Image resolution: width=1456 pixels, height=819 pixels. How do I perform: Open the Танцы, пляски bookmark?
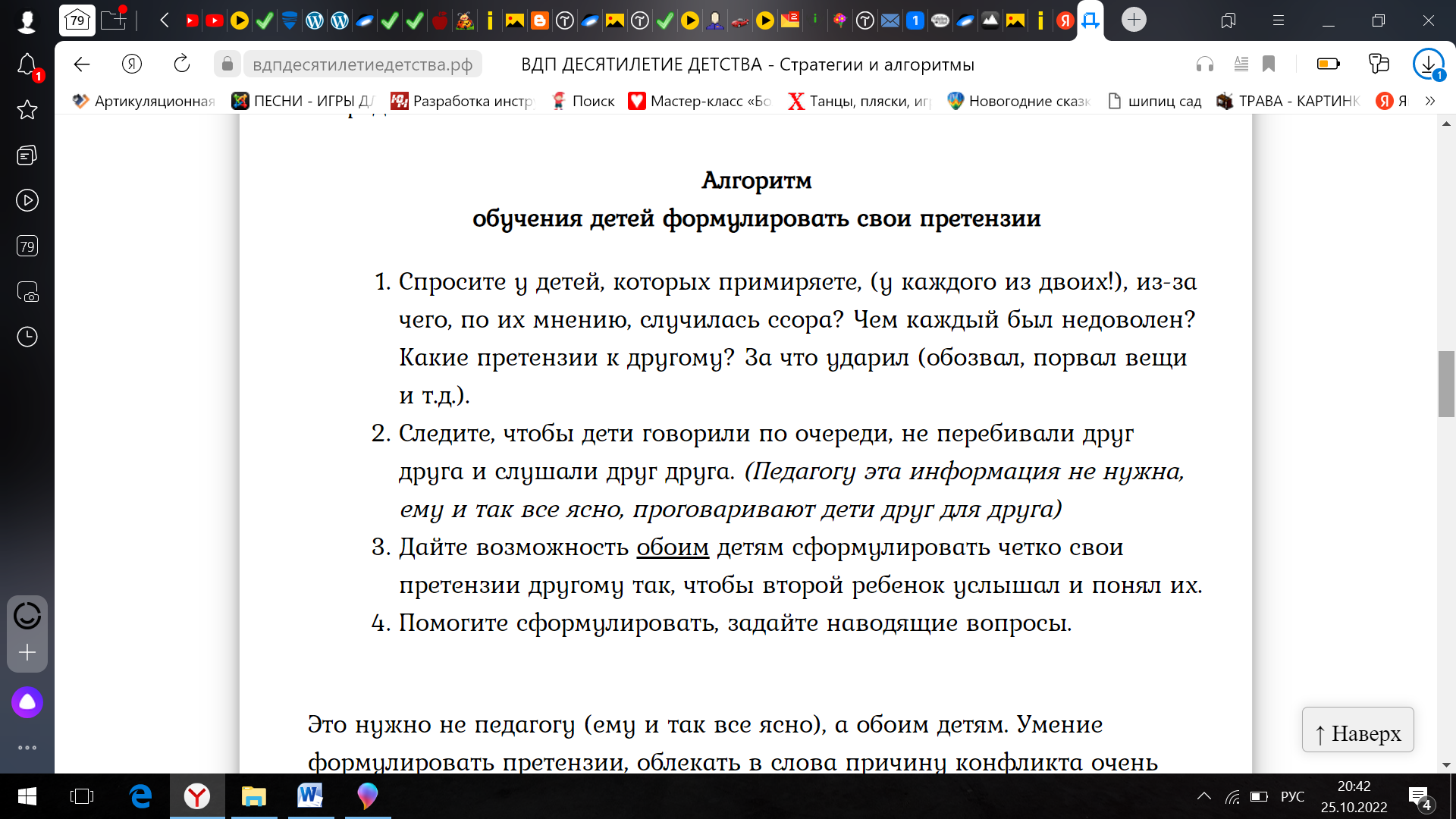click(860, 101)
